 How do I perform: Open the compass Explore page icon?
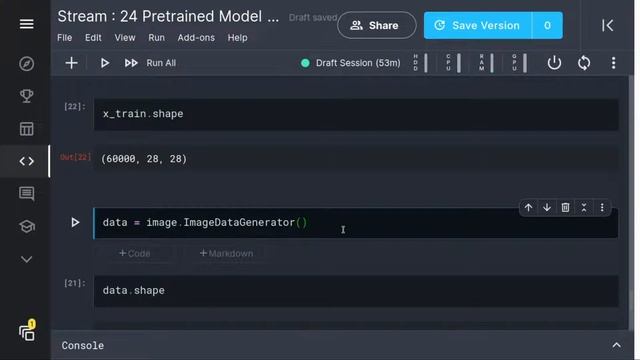[27, 64]
